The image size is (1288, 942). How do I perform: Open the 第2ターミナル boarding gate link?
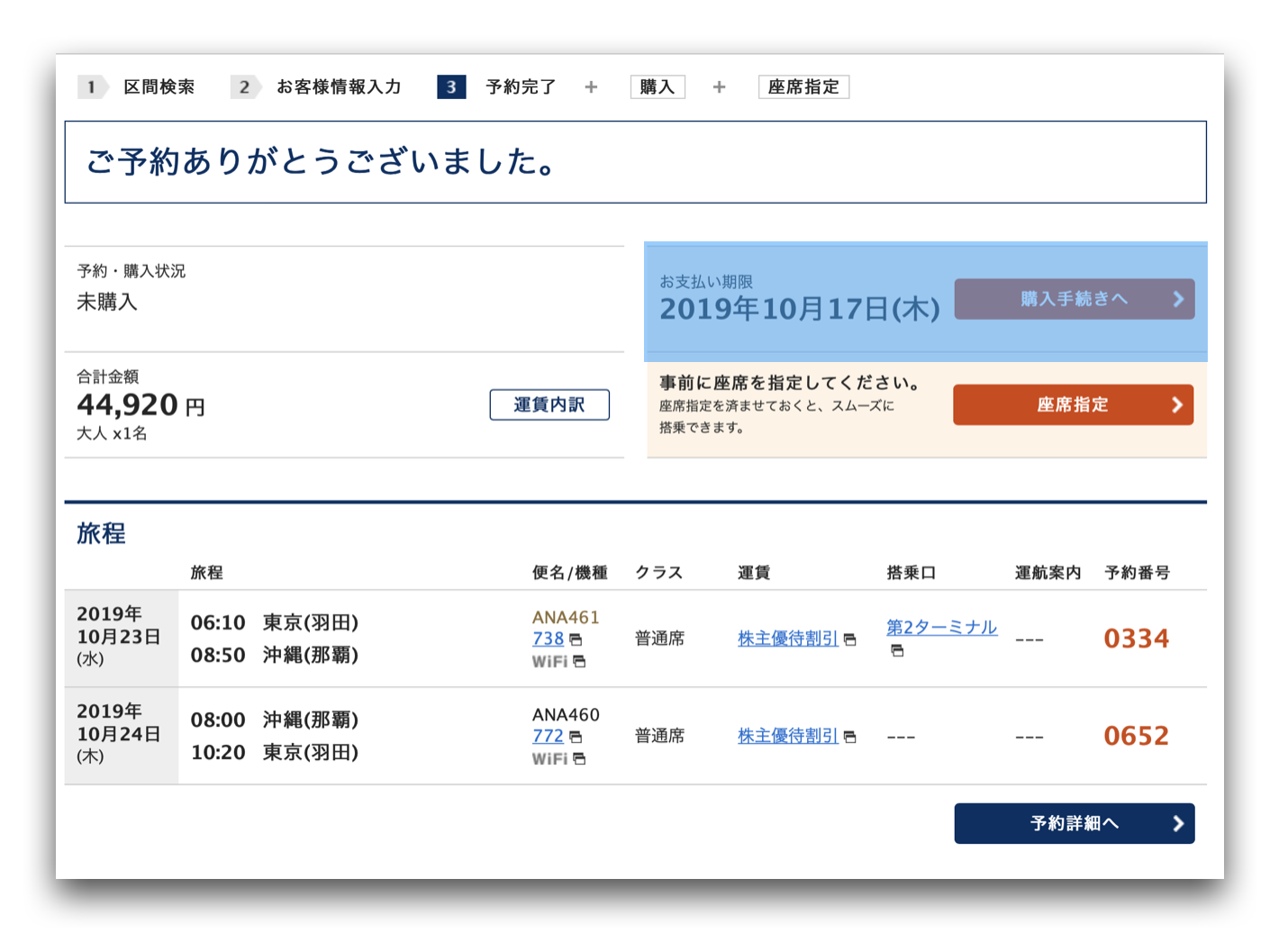941,627
